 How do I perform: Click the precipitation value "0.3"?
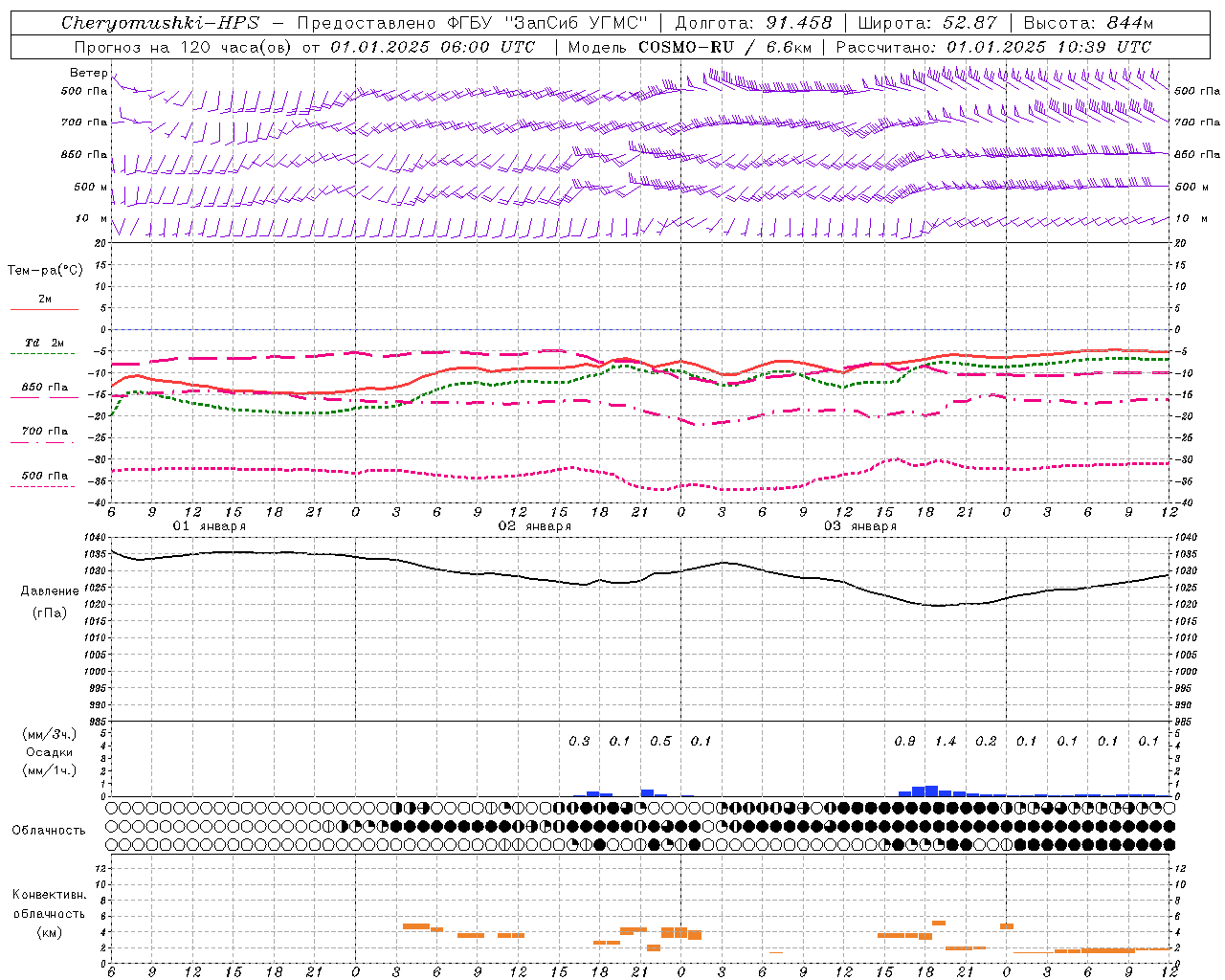[579, 741]
